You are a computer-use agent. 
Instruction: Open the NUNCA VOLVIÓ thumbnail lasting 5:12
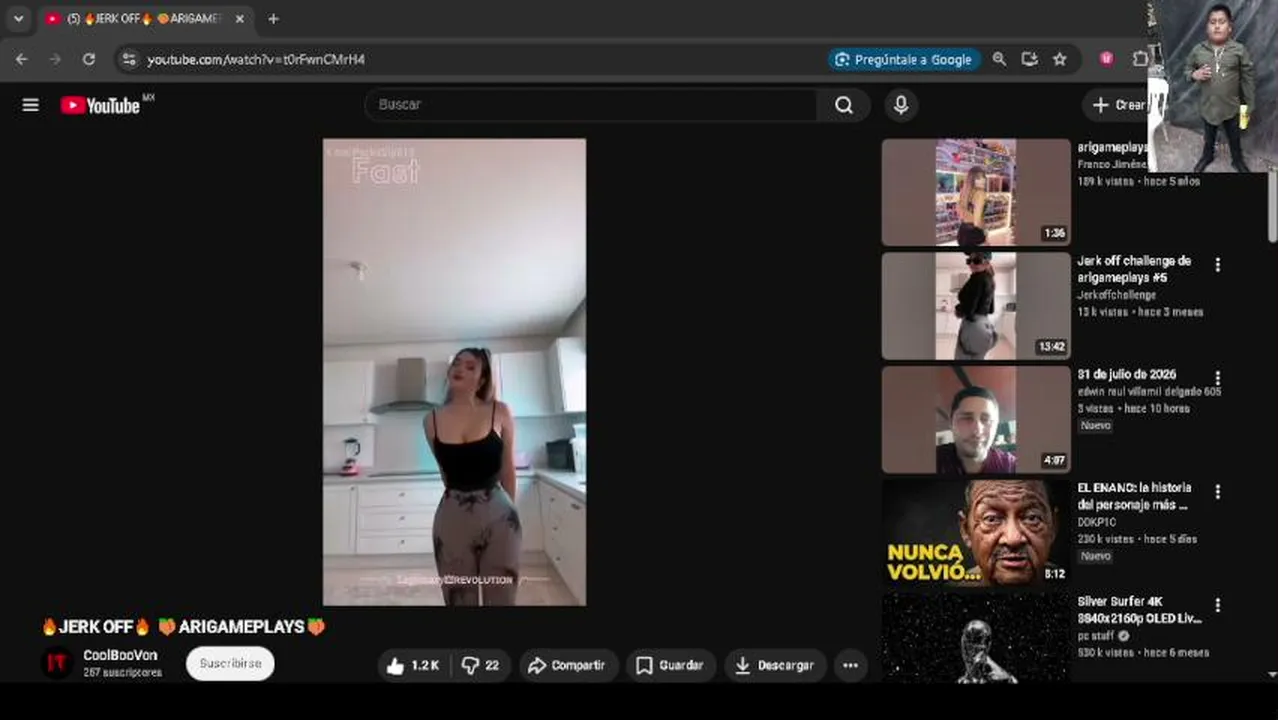976,533
